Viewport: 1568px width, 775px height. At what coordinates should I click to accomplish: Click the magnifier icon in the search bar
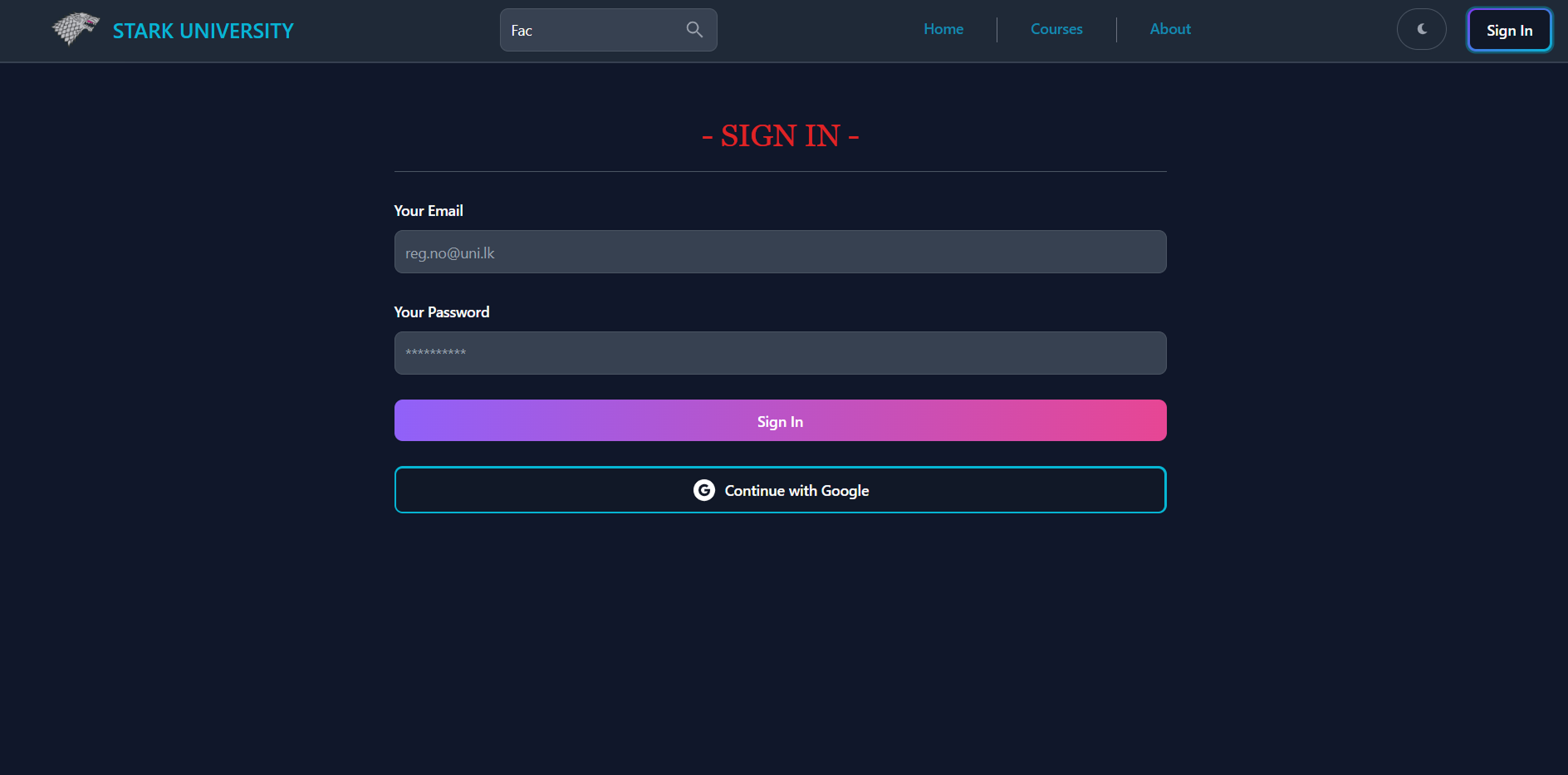click(694, 30)
